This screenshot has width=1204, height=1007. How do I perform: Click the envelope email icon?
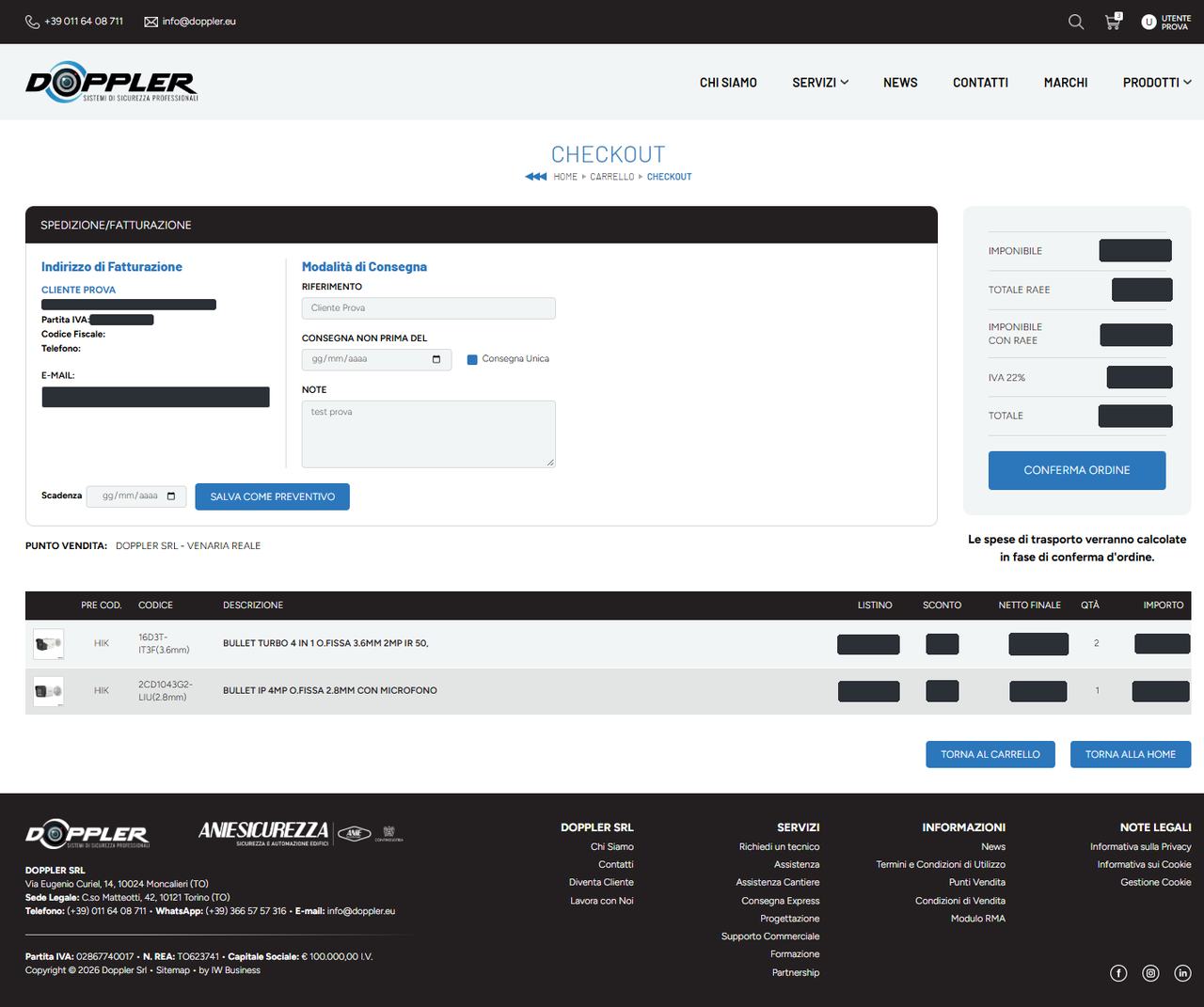[150, 22]
